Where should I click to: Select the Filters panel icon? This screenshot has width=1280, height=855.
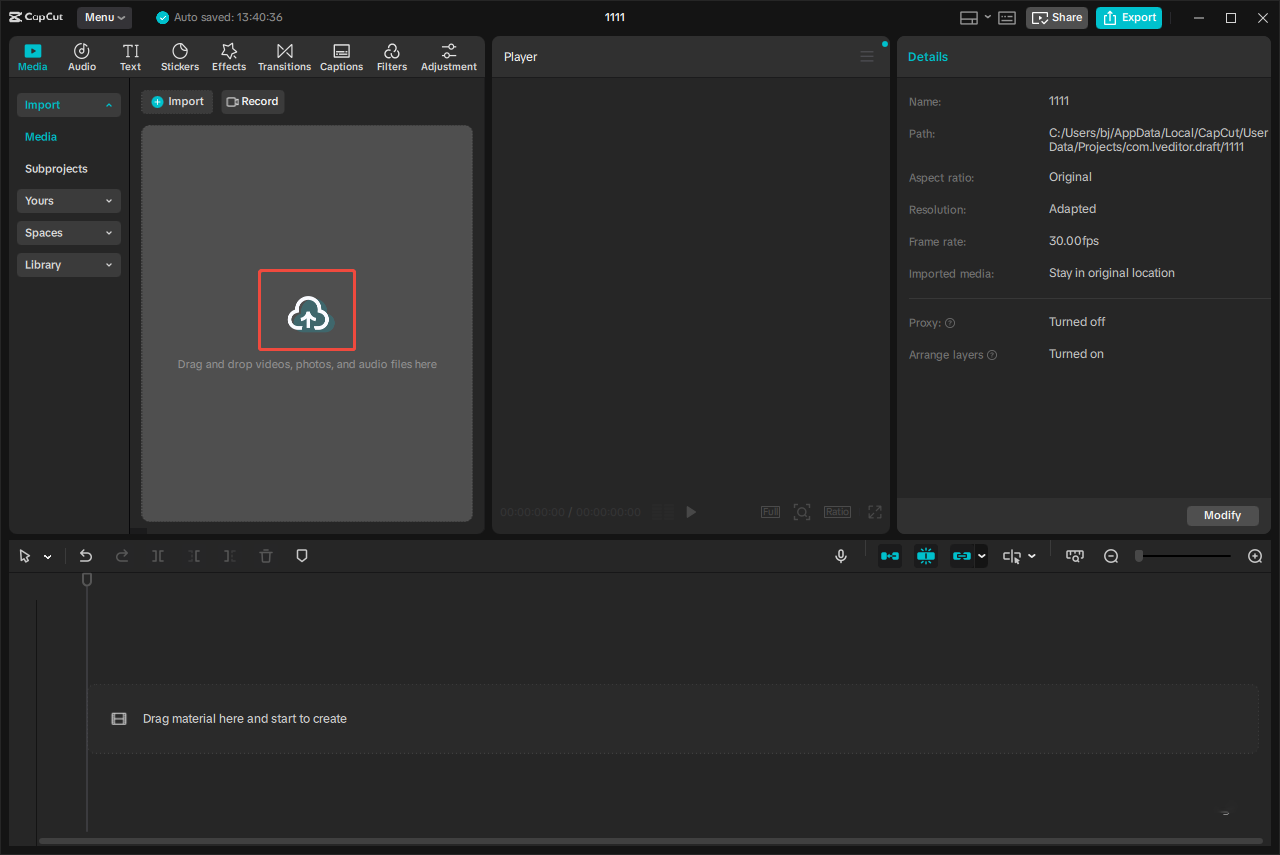point(392,56)
